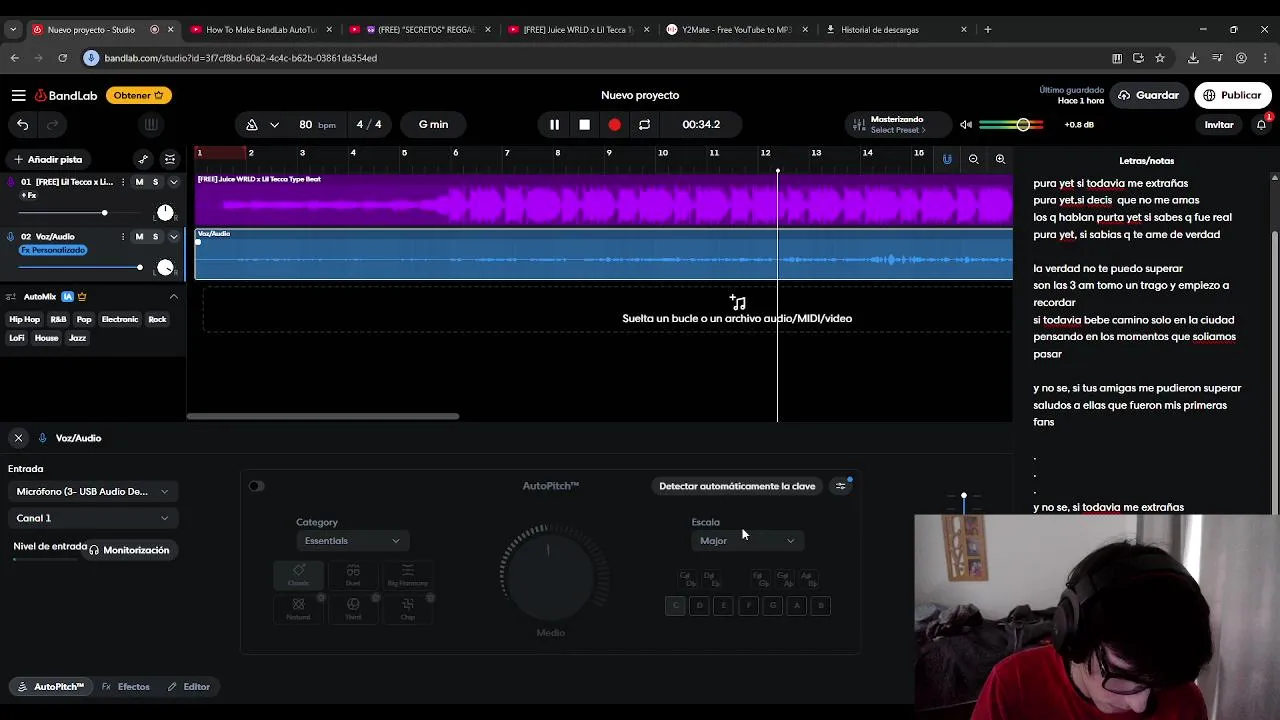Viewport: 1280px width, 720px height.
Task: Click Añadir pista to add track
Action: [x=47, y=160]
